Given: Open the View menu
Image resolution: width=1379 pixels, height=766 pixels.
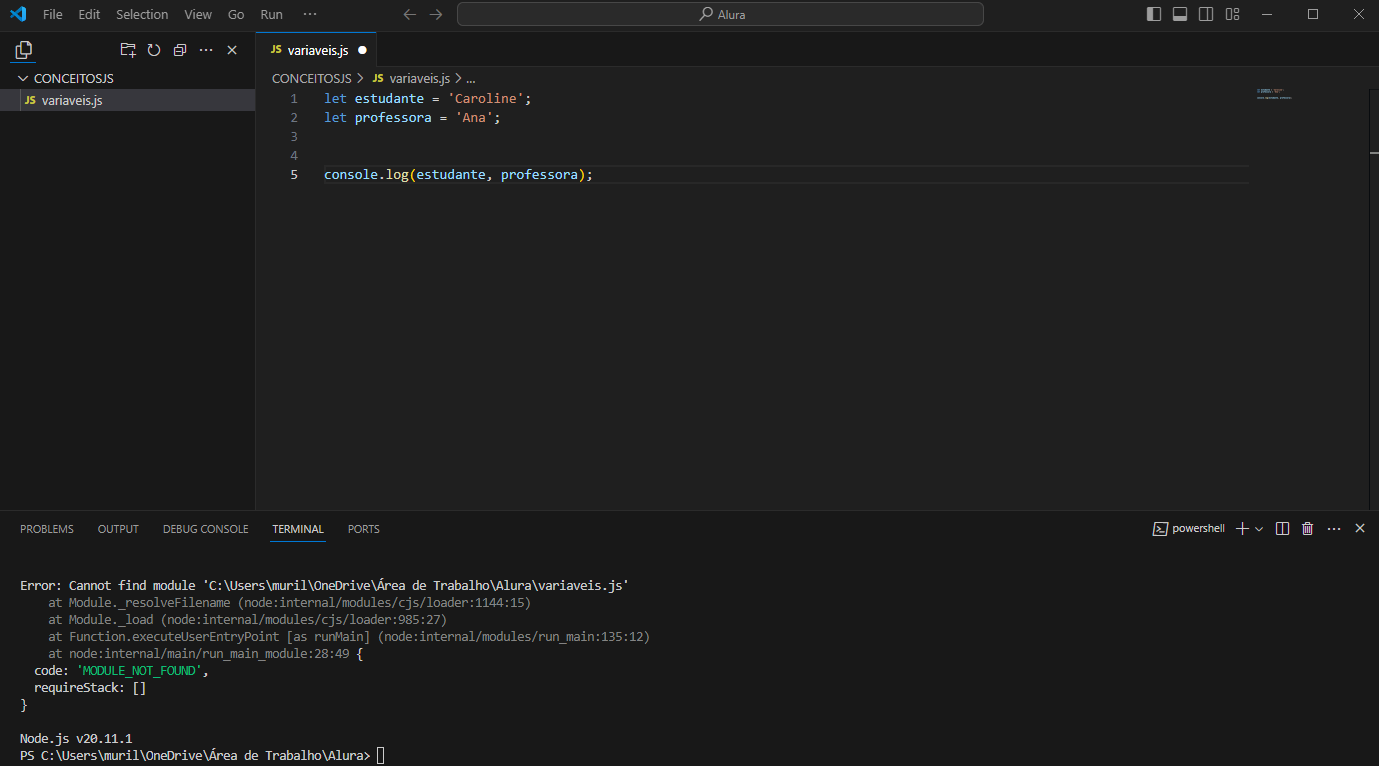Looking at the screenshot, I should coord(198,14).
